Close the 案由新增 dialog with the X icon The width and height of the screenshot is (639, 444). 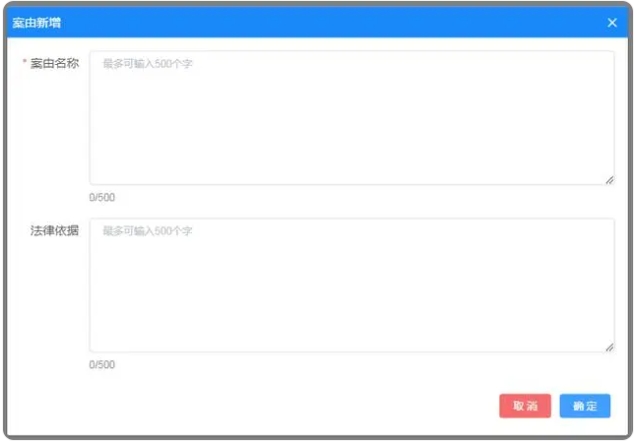612,23
